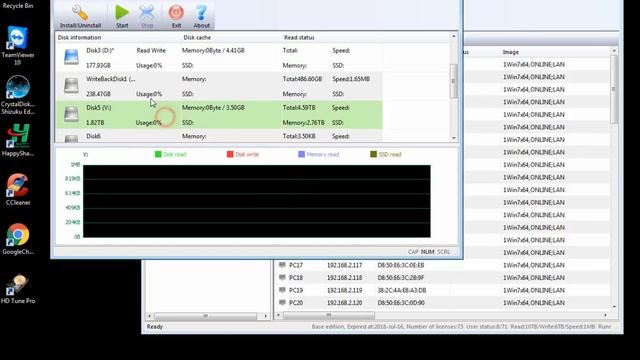Click MAC address 38:2C:4A:E8:A3:DB
The height and width of the screenshot is (360, 640).
pos(402,290)
